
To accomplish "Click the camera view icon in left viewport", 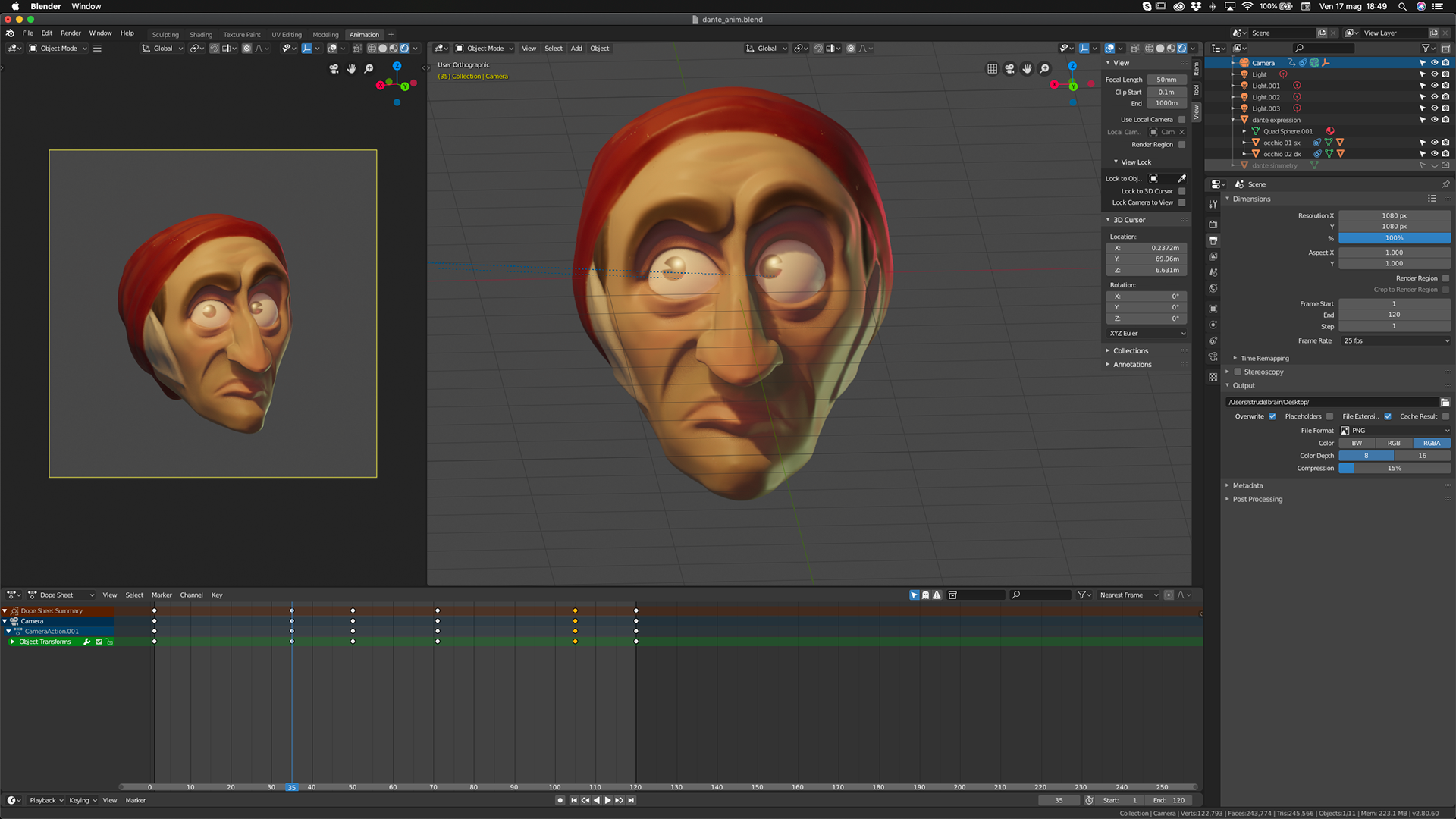I will point(334,69).
